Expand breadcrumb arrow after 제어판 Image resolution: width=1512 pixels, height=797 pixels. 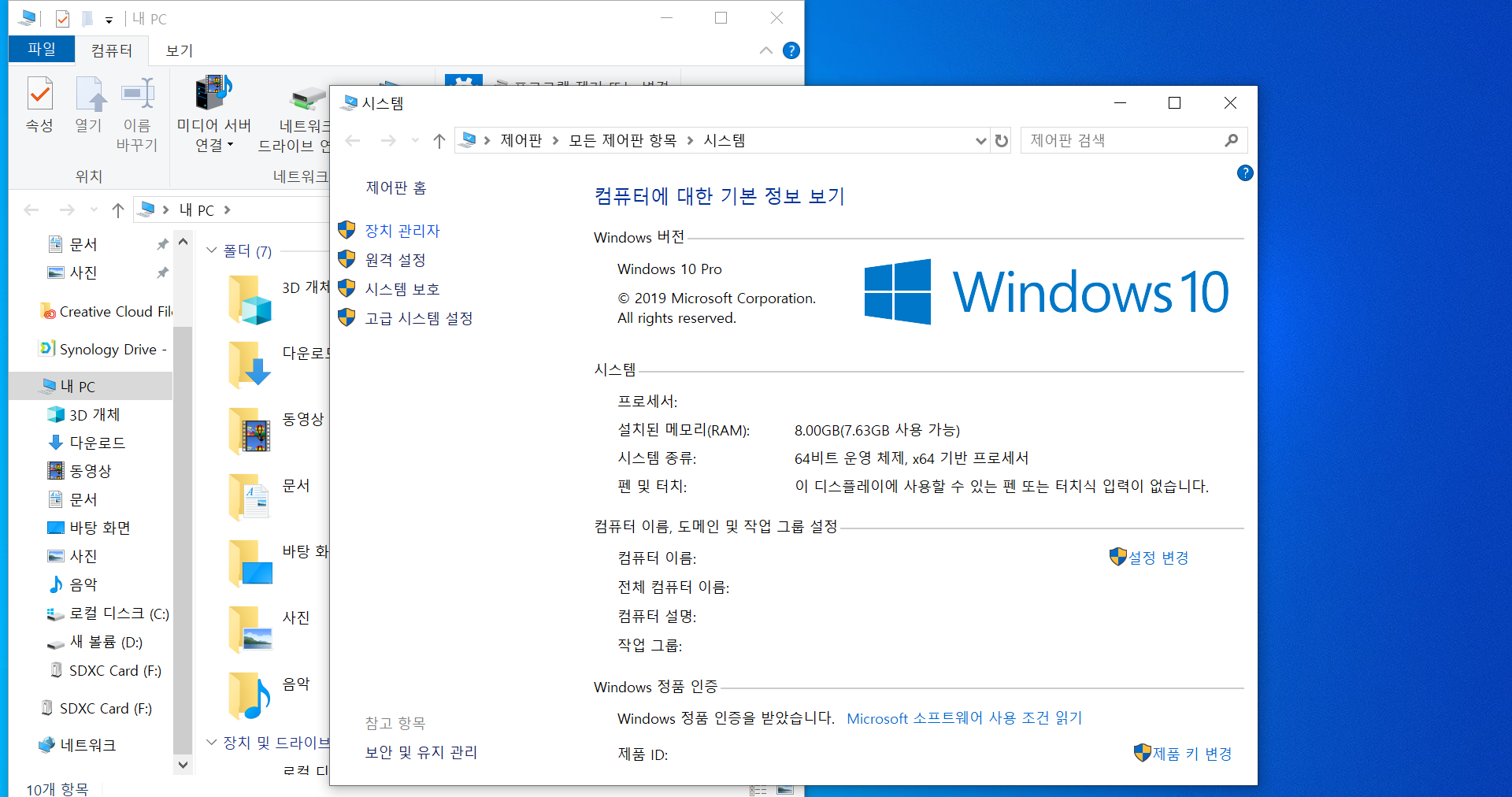(x=556, y=140)
